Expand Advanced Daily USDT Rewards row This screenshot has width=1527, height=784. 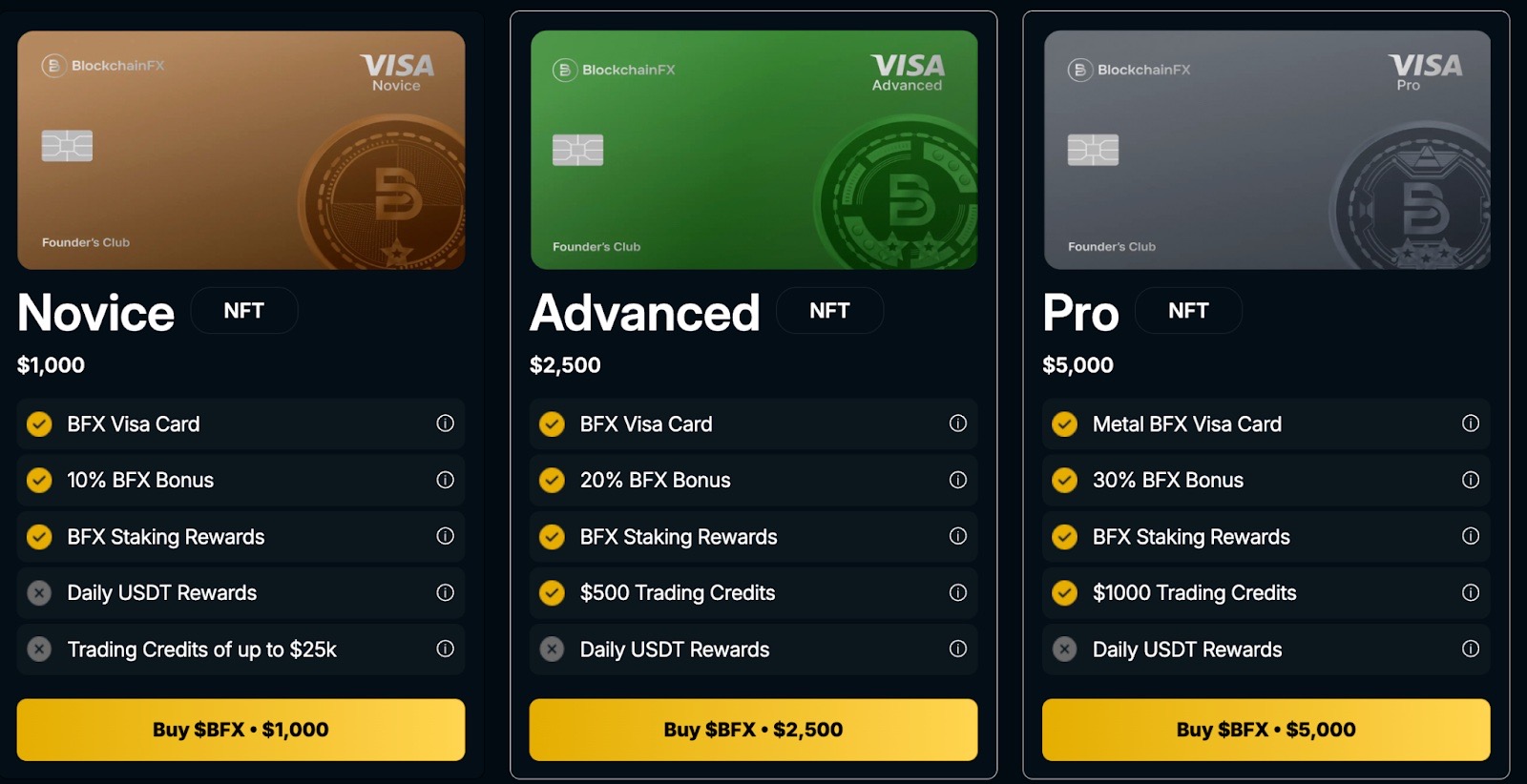pyautogui.click(x=753, y=650)
